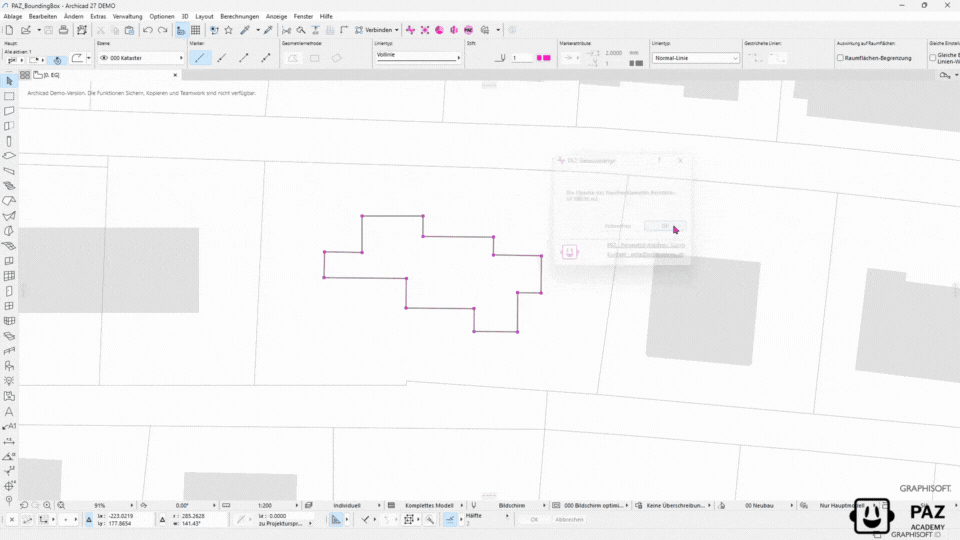Click Abbrechen in PAZ dialog
This screenshot has width=960, height=540.
pyautogui.click(x=618, y=226)
